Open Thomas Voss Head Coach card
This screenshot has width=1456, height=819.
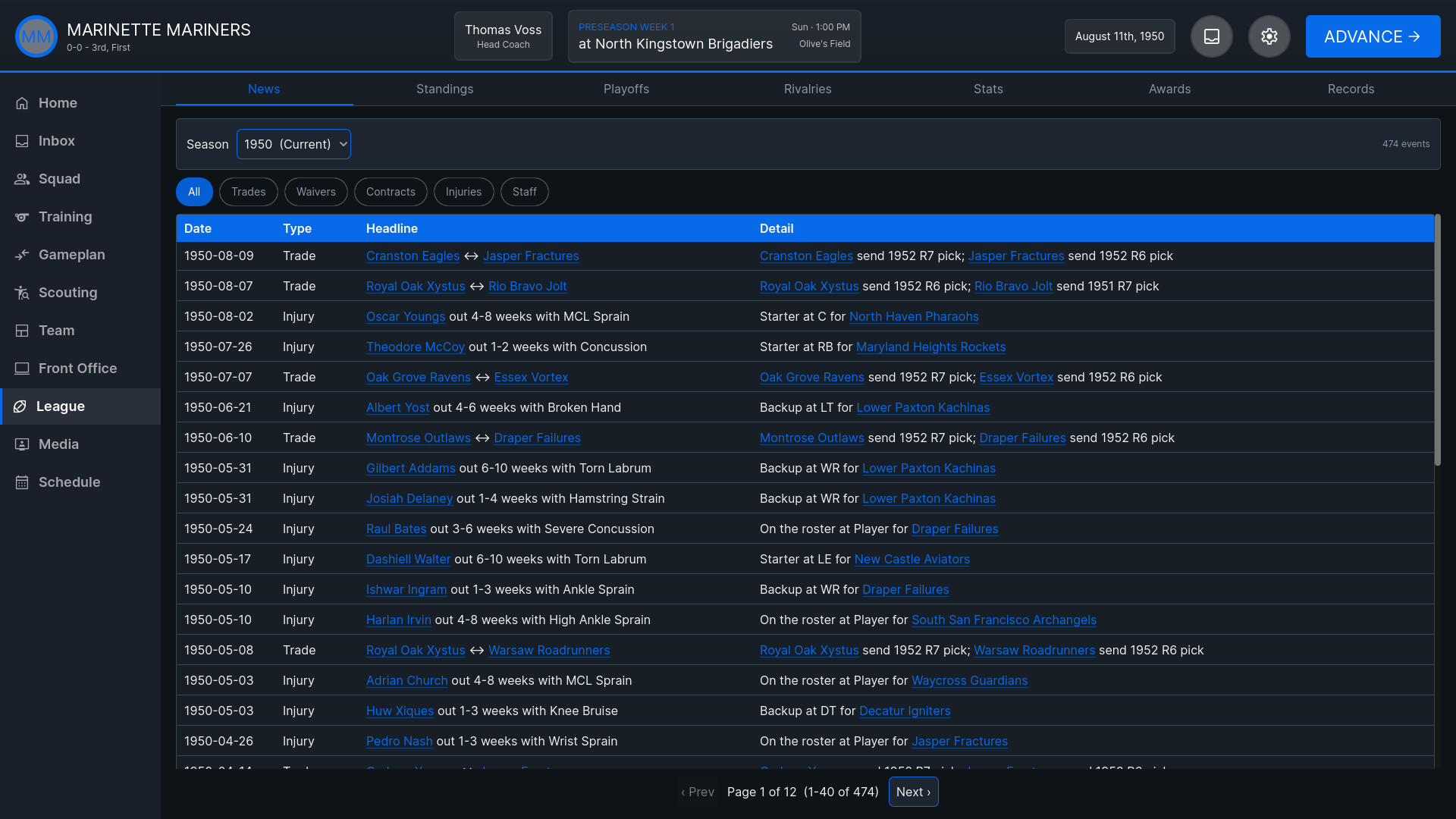[504, 36]
